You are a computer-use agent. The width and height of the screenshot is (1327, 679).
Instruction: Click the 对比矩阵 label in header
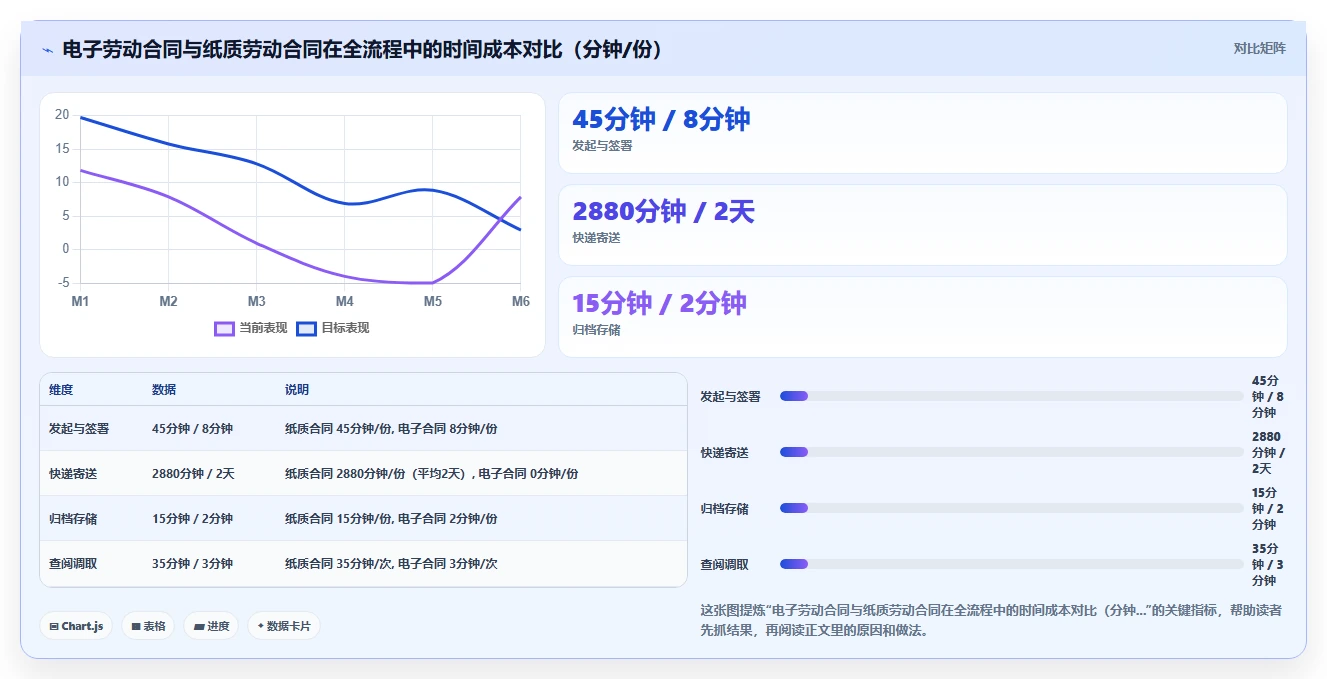[x=1259, y=48]
